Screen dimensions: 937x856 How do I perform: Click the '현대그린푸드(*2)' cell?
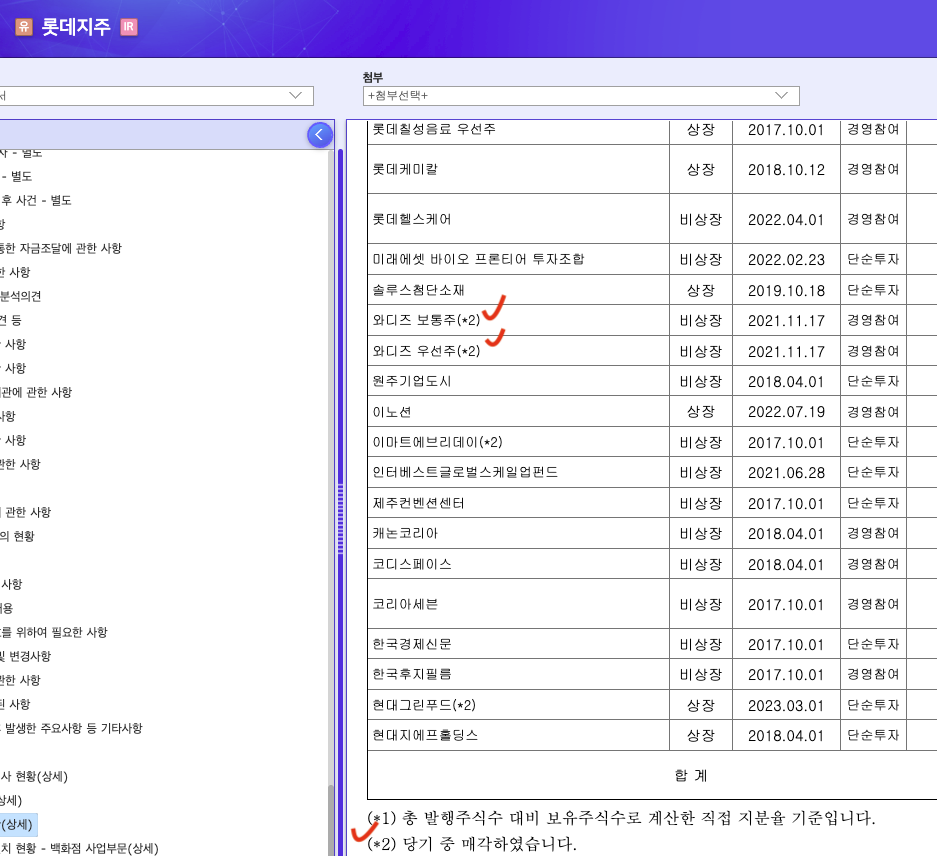(518, 705)
